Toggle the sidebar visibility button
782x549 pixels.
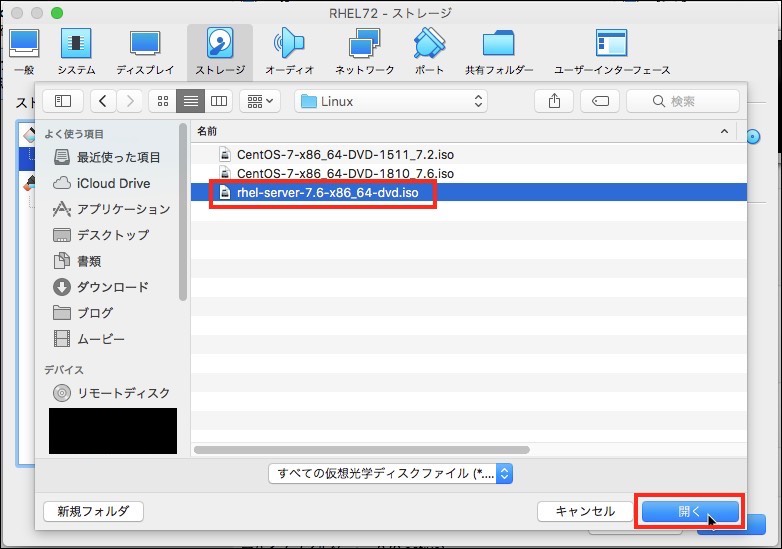[x=63, y=101]
